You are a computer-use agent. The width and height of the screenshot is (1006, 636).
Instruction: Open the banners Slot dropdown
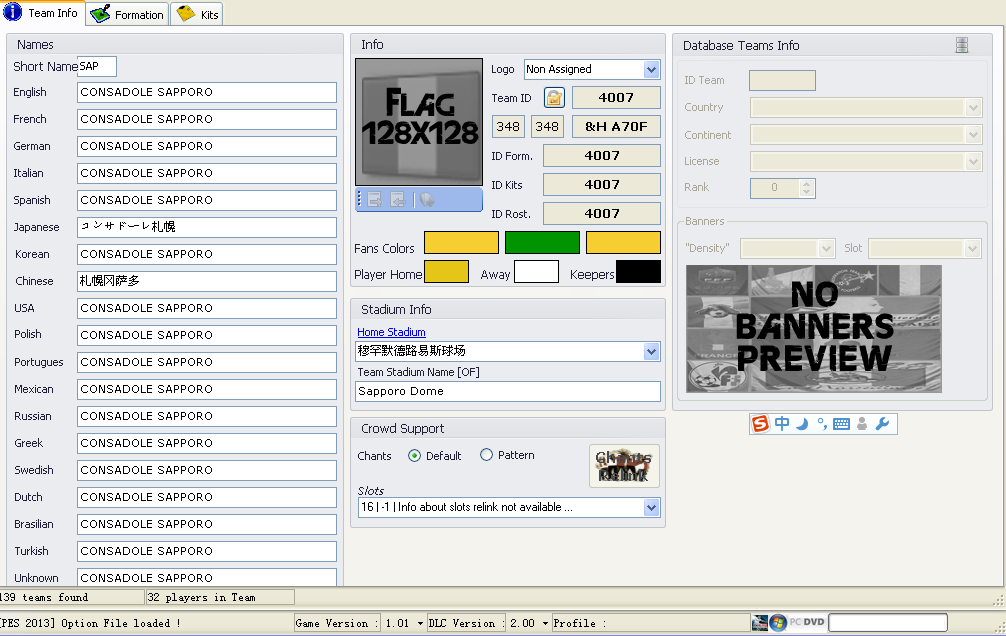(973, 248)
